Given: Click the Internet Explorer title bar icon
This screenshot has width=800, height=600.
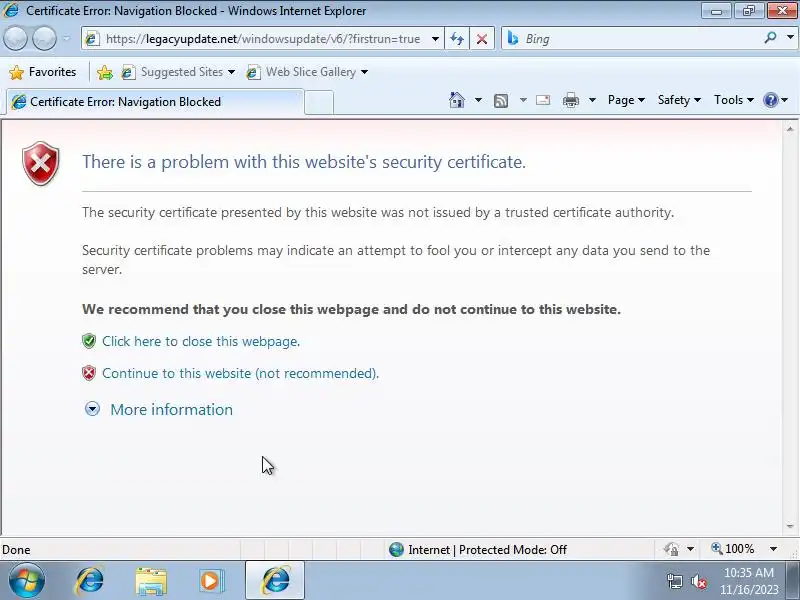Looking at the screenshot, I should [x=11, y=10].
